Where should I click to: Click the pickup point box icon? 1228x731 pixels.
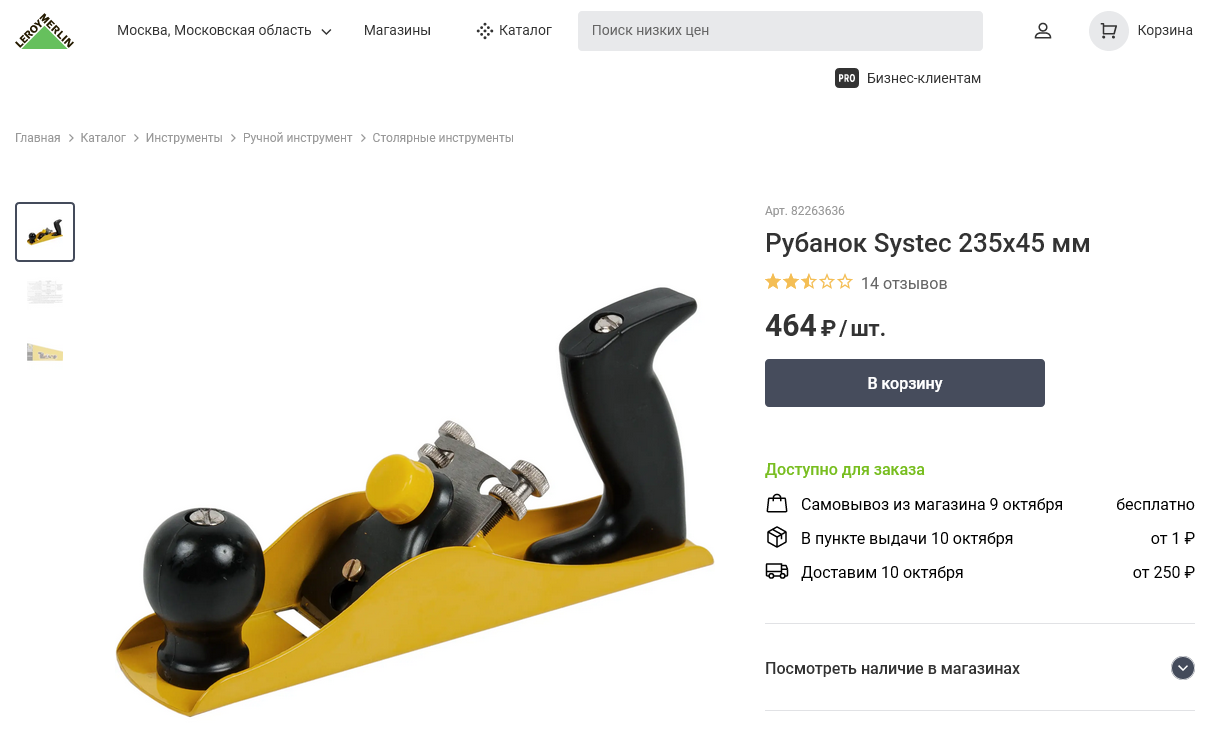tap(777, 538)
